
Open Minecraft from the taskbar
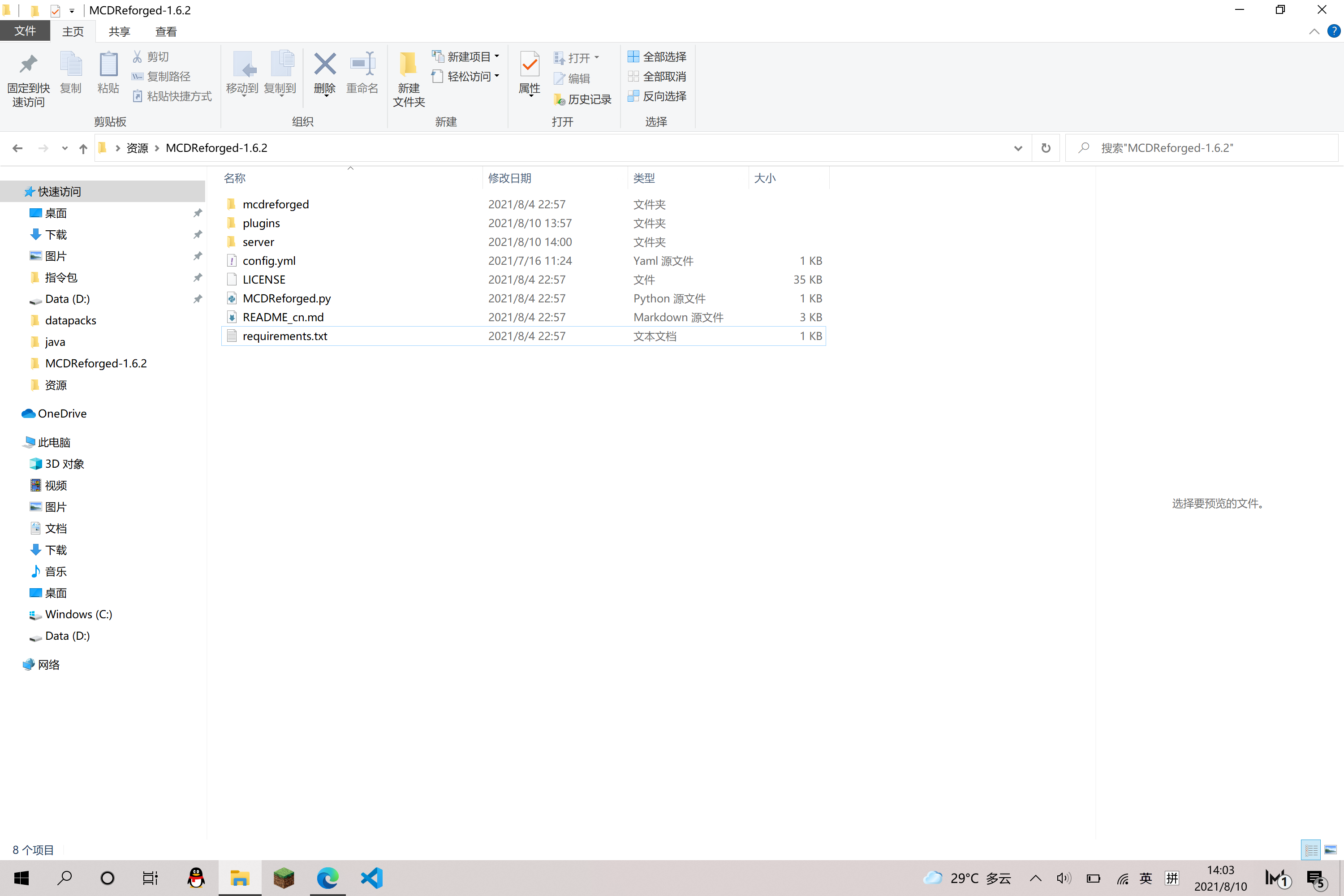tap(284, 878)
